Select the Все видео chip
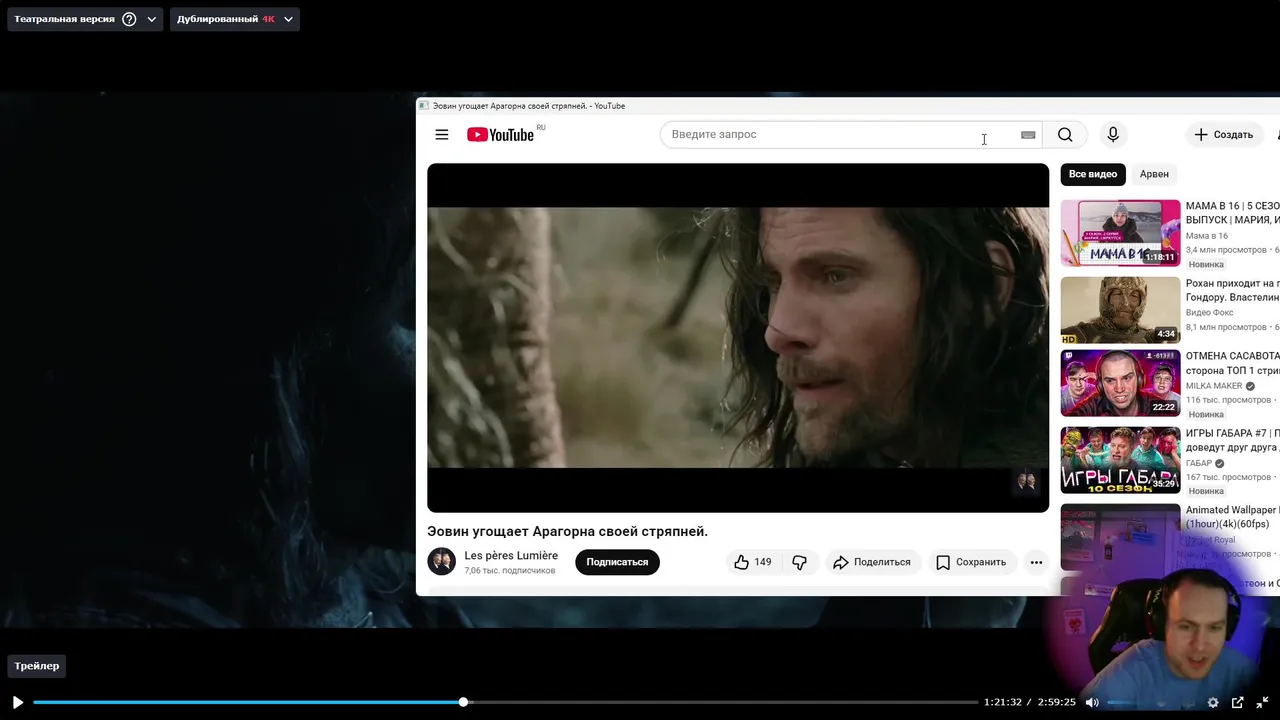 (x=1093, y=174)
